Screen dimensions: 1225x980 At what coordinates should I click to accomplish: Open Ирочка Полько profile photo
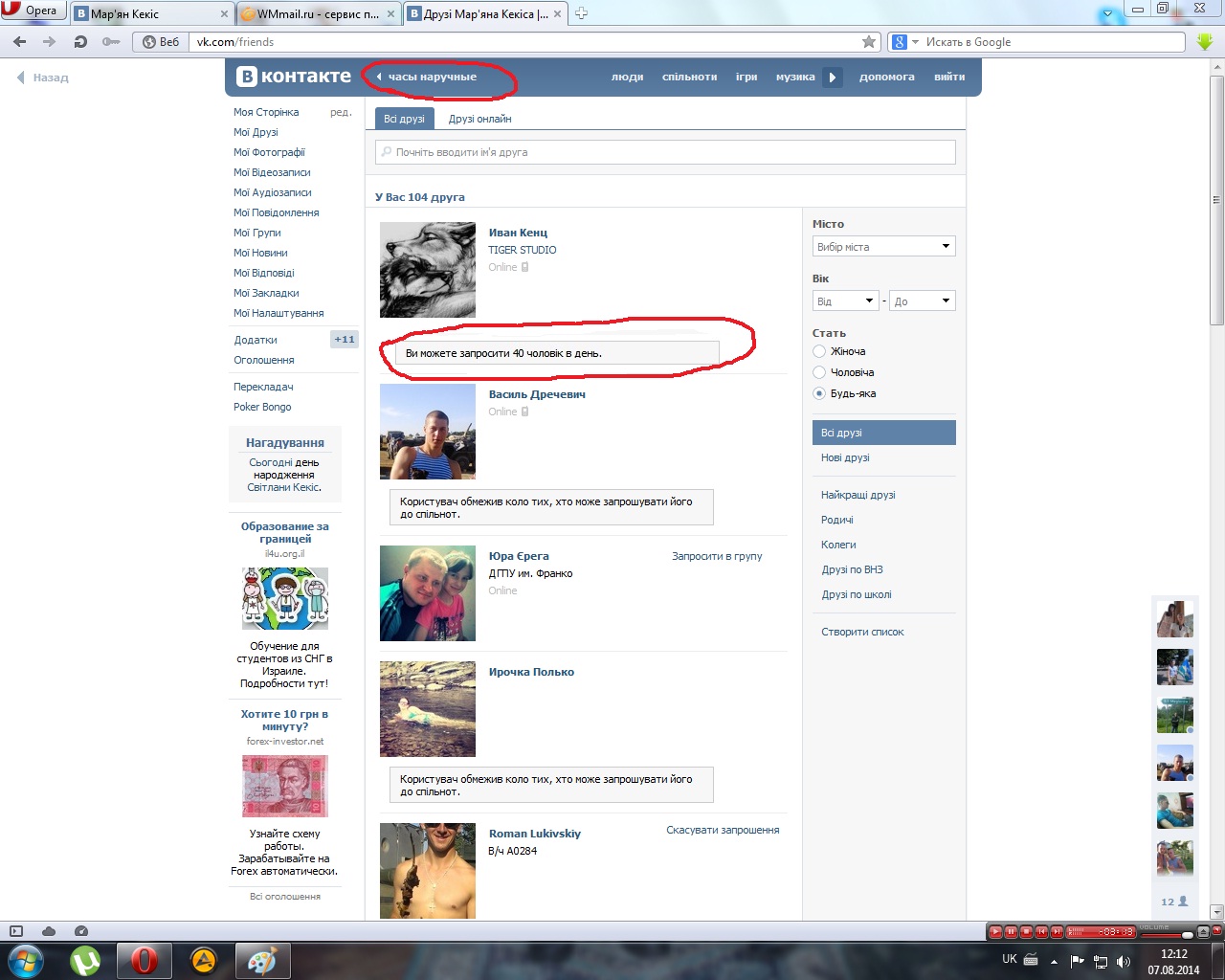pos(428,709)
